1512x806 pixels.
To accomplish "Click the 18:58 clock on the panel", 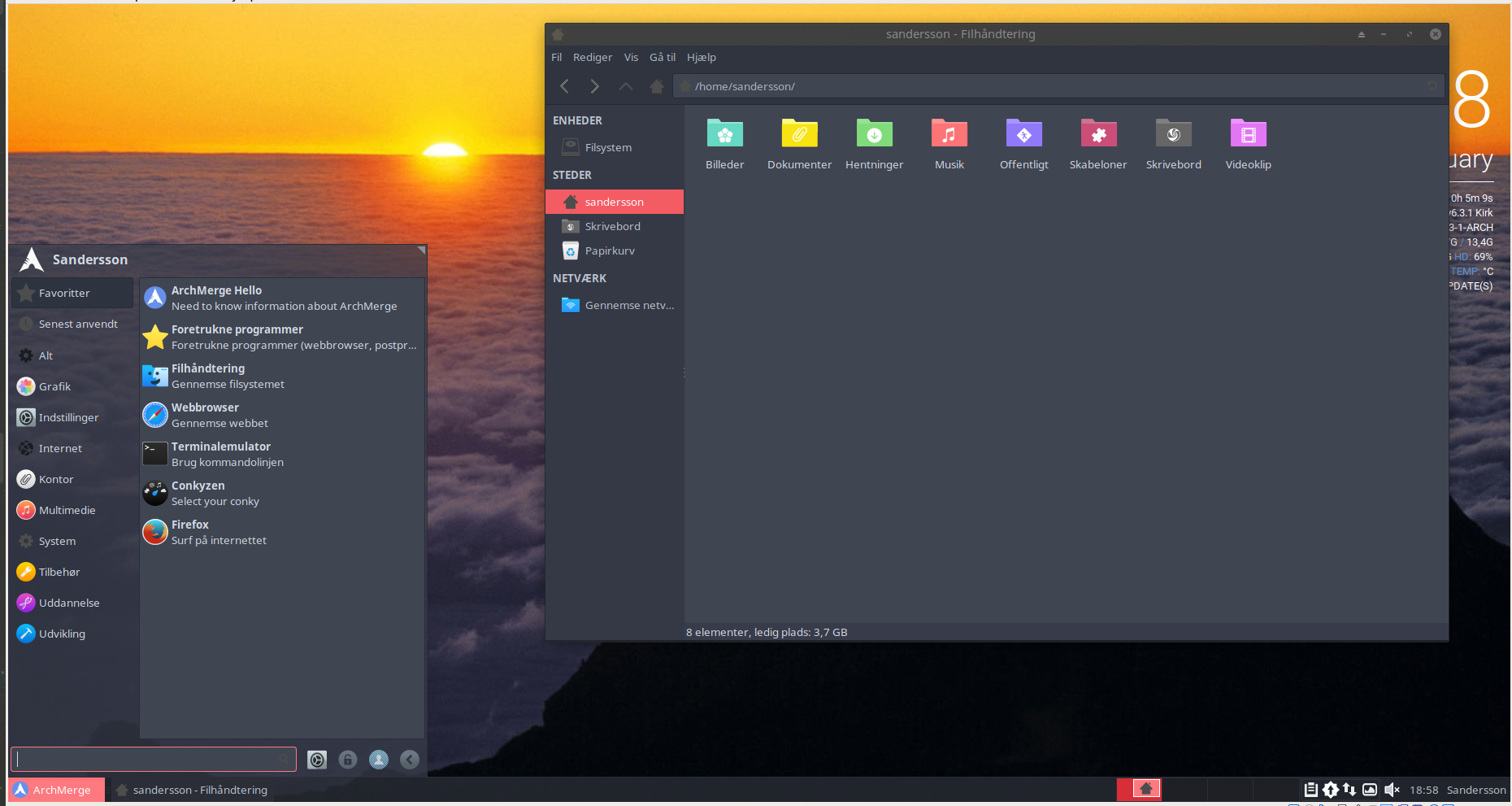I will 1423,790.
